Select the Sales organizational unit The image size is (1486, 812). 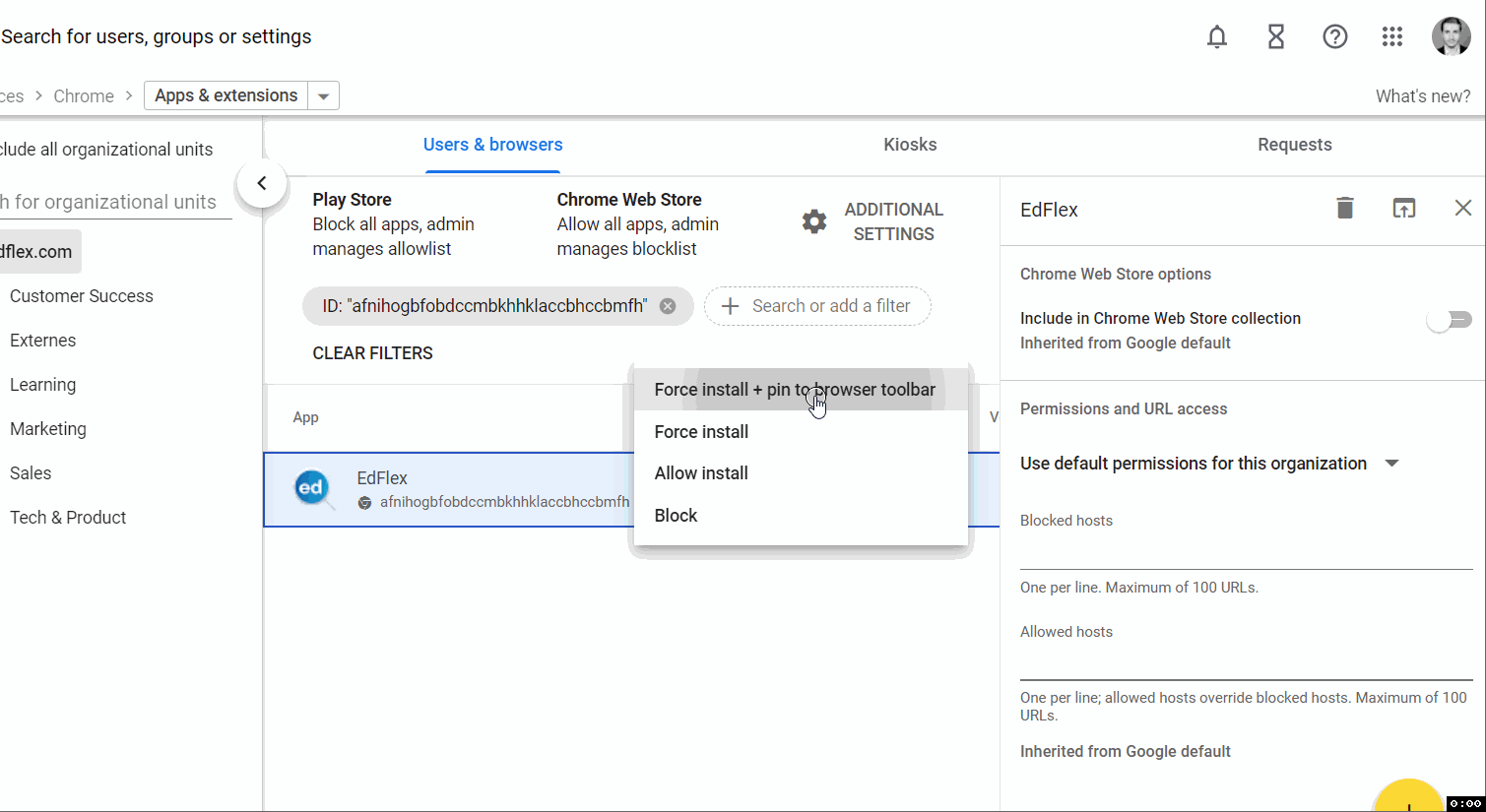point(31,473)
